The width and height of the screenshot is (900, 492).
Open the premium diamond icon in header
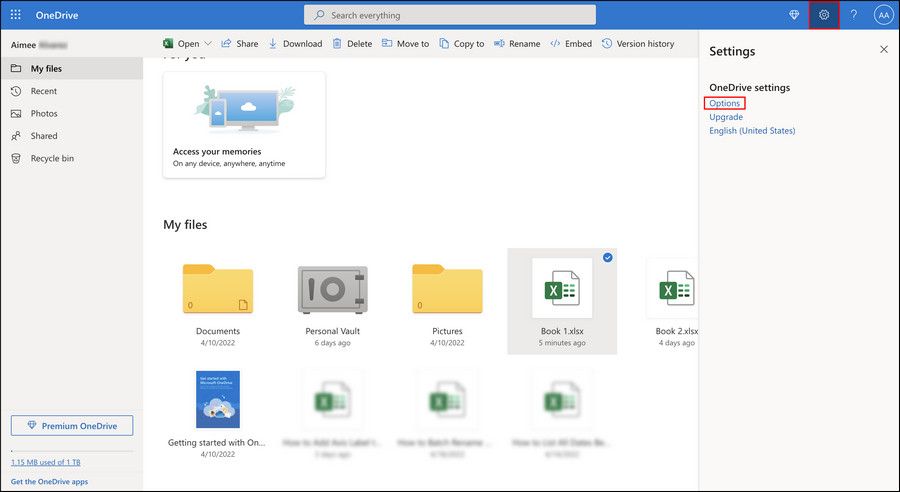794,16
